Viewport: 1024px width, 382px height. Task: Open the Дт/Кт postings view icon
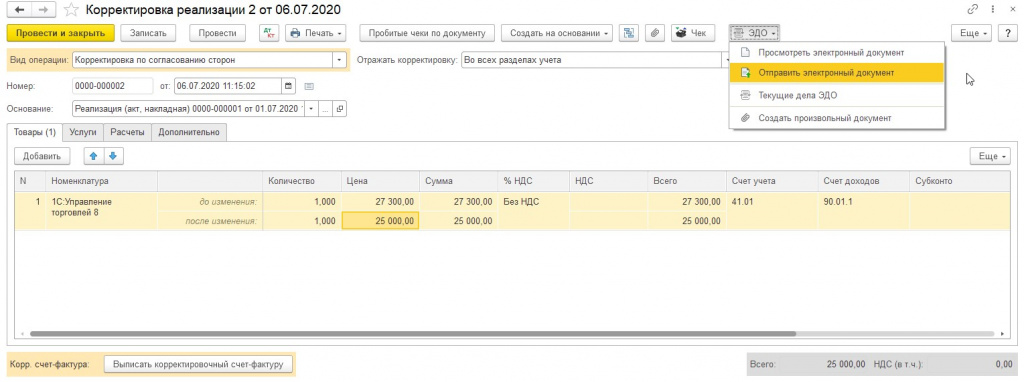269,33
